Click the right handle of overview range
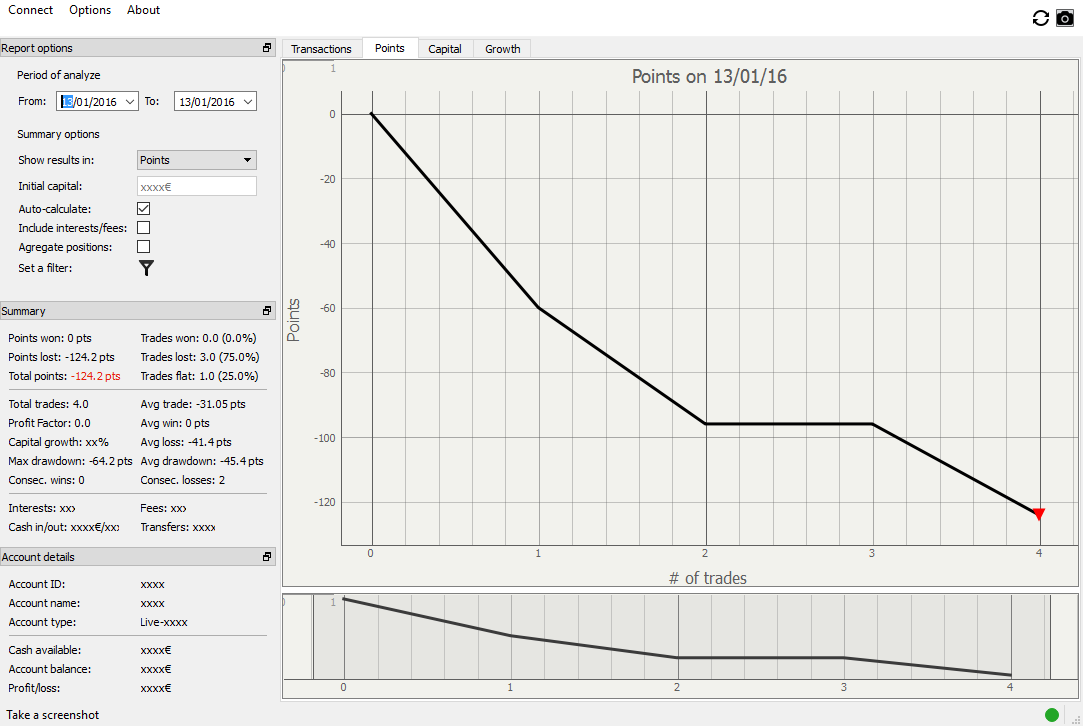Screen dimensions: 1083x726 click(x=1051, y=637)
